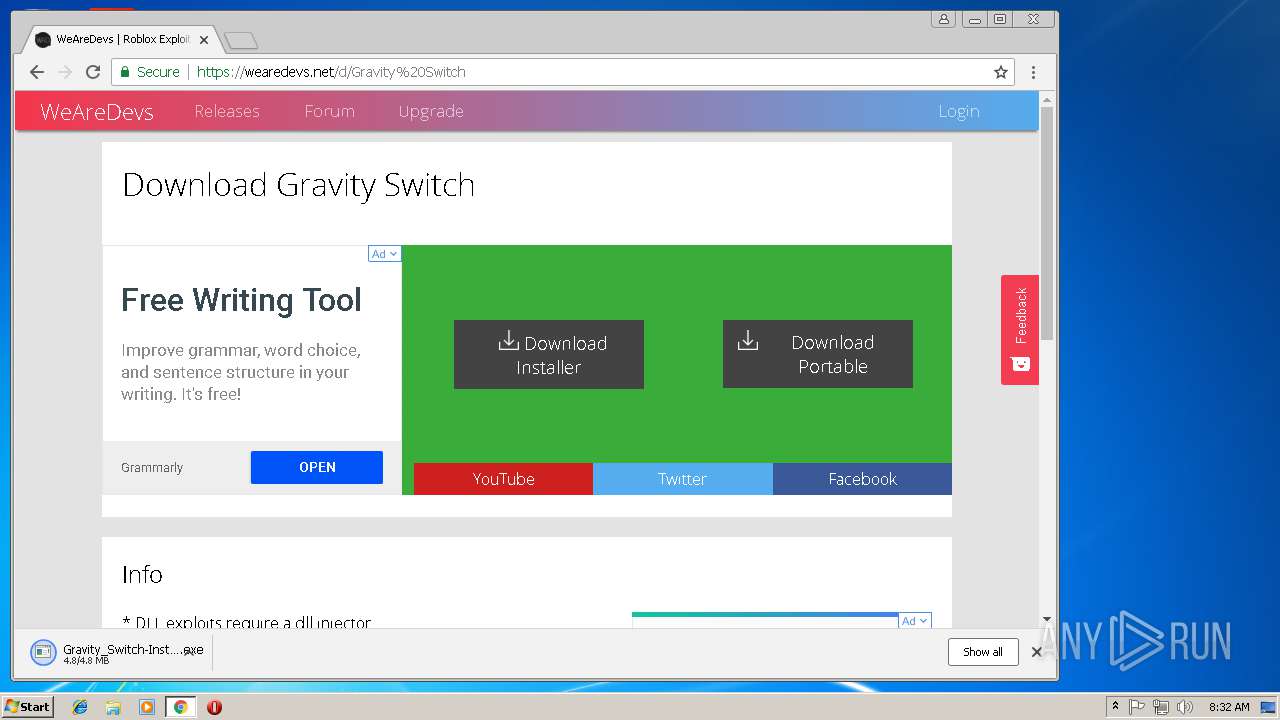Click the Download Gravity Switch heading

(298, 185)
